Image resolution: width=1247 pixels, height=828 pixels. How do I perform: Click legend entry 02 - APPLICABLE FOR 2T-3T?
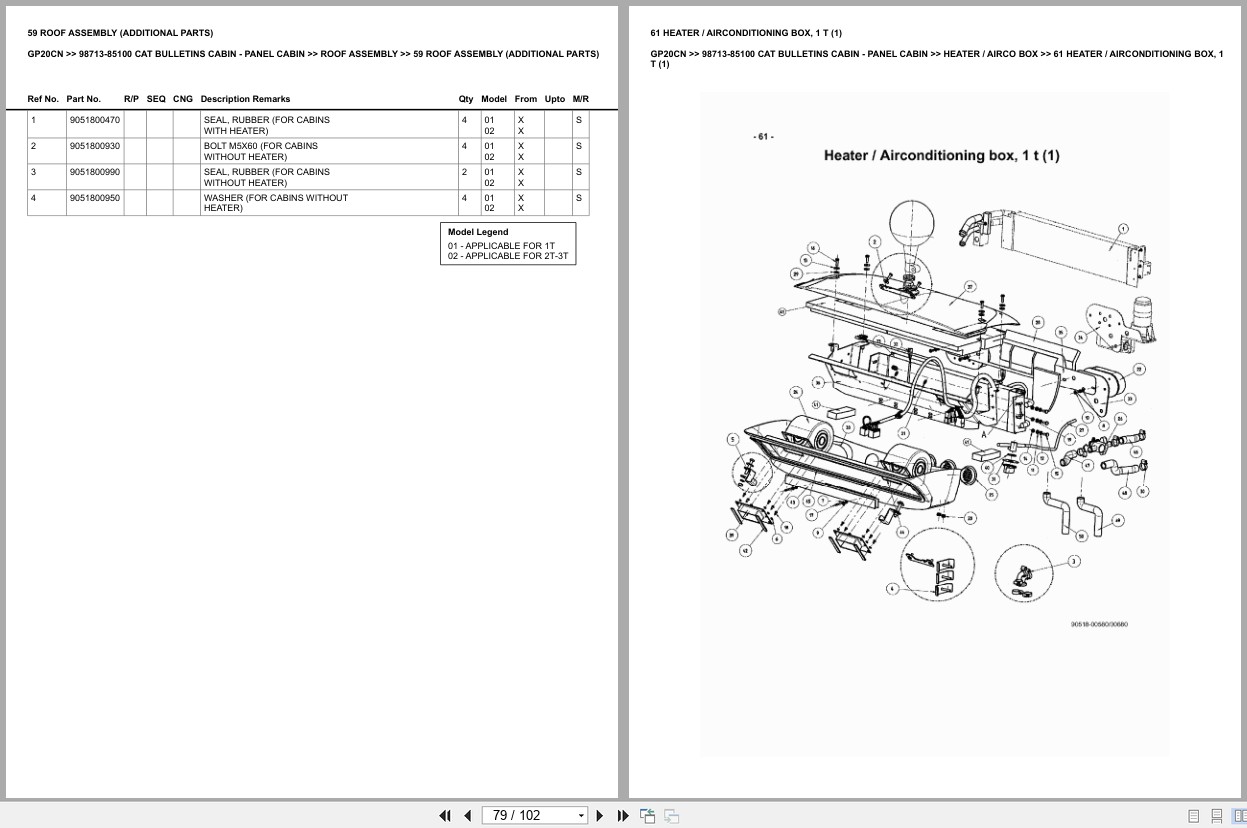[508, 256]
